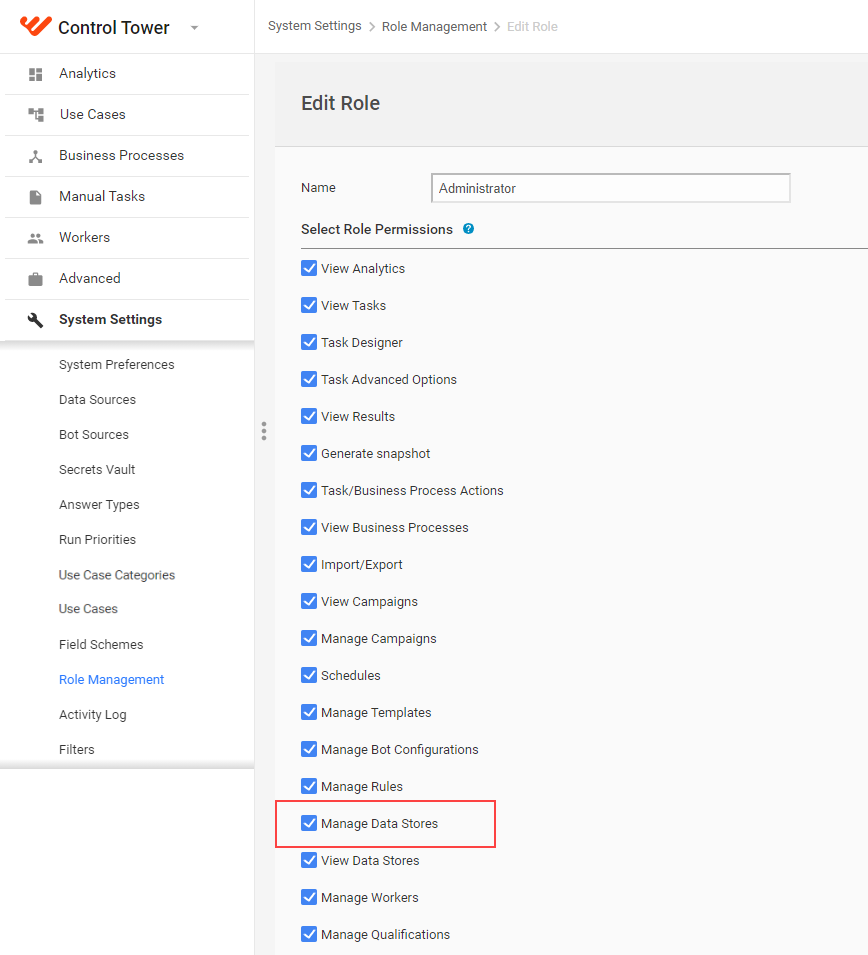868x955 pixels.
Task: Toggle Manage Workers checkbox
Action: [x=309, y=898]
